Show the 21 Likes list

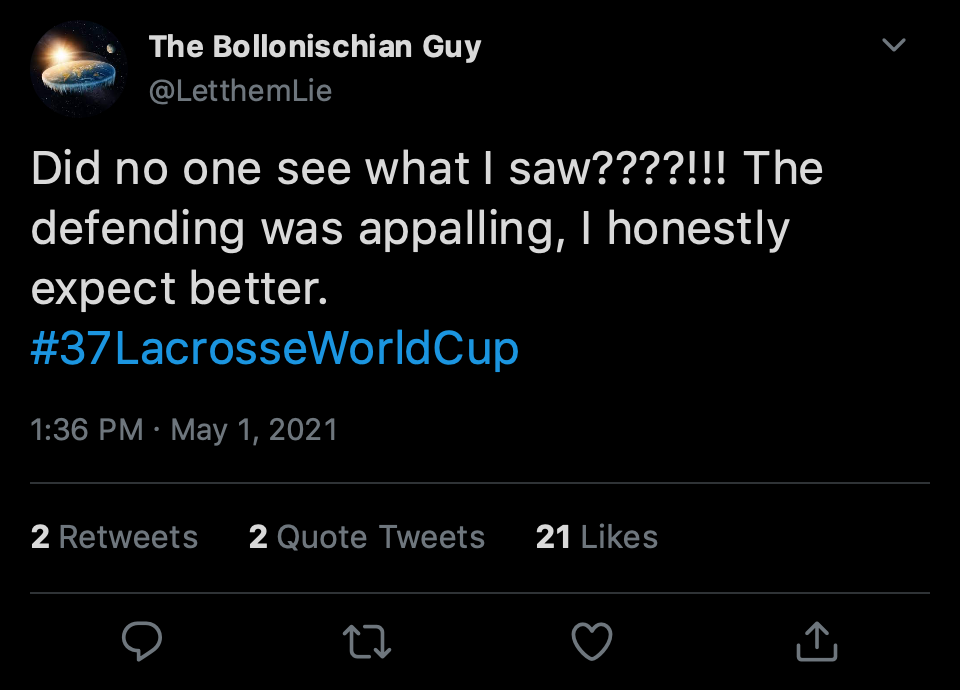pyautogui.click(x=596, y=537)
